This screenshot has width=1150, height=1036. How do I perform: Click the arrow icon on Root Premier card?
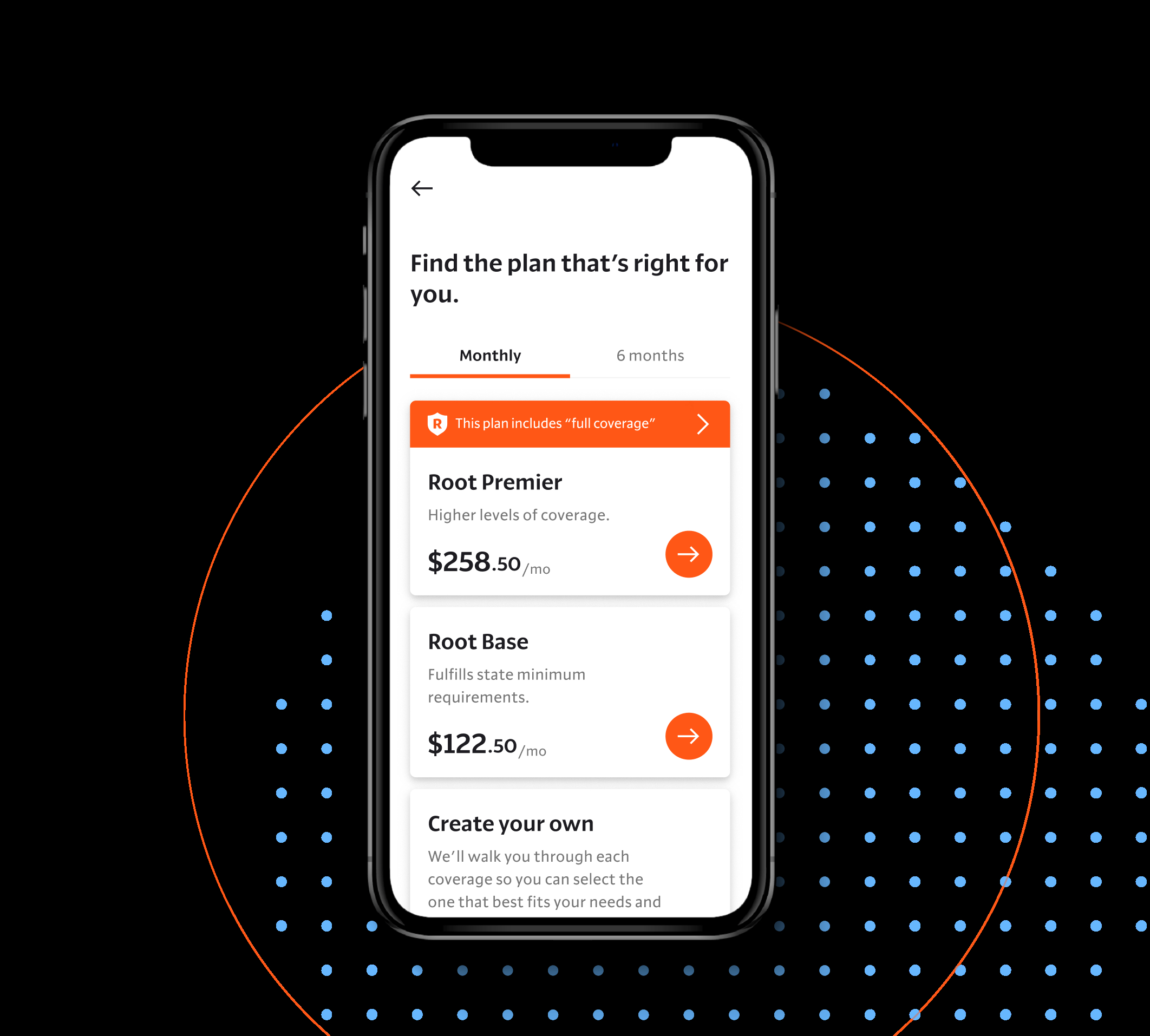coord(688,554)
